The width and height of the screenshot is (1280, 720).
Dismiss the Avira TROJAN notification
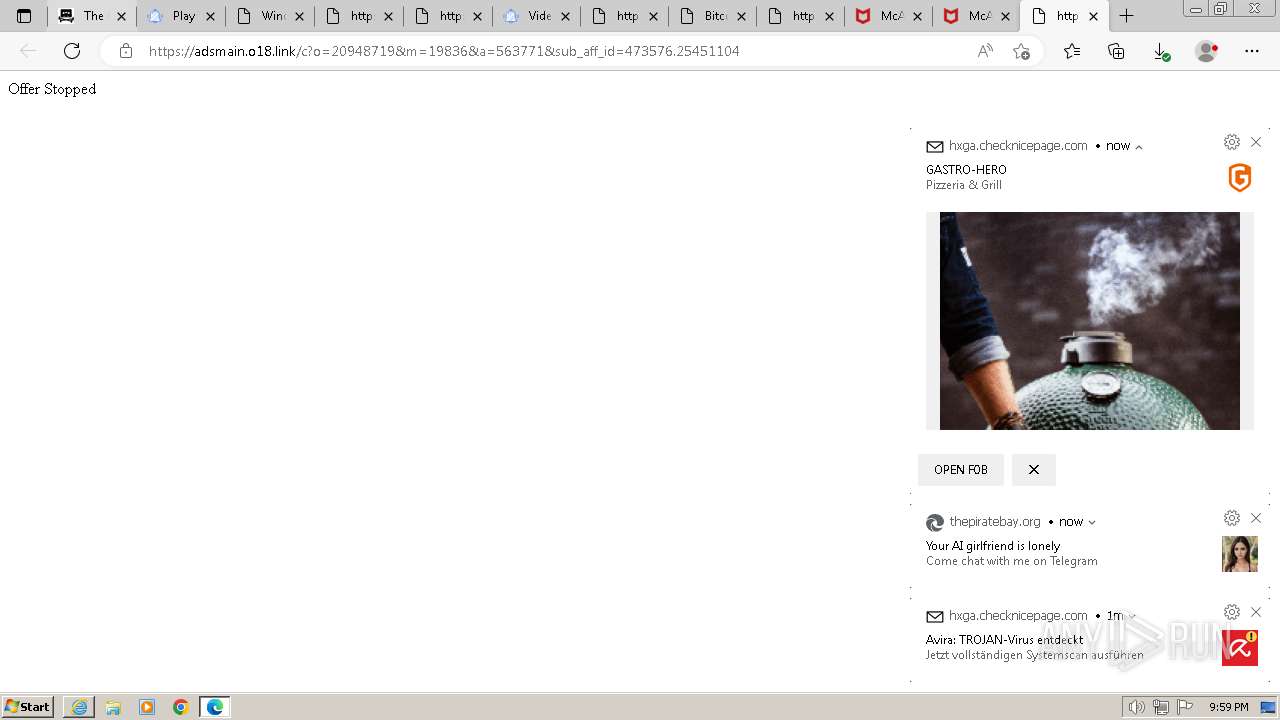1256,612
